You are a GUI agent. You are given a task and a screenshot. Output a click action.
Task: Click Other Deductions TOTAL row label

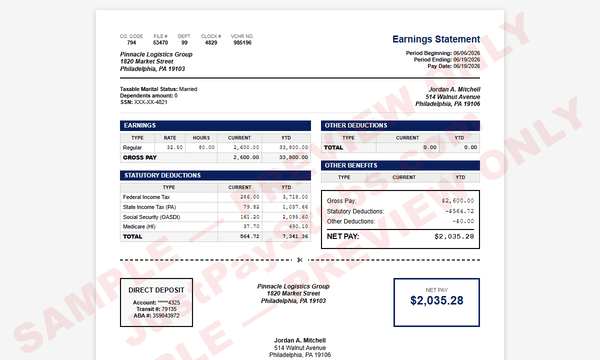point(333,148)
